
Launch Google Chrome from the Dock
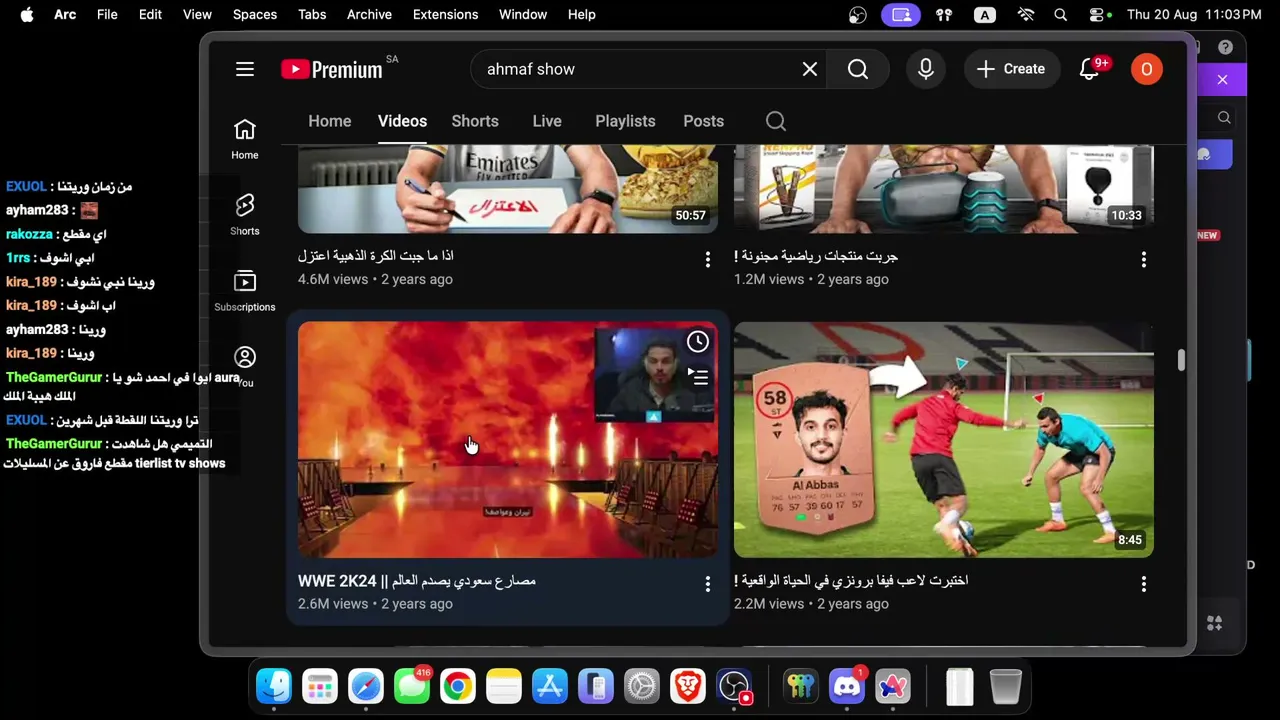coord(458,686)
